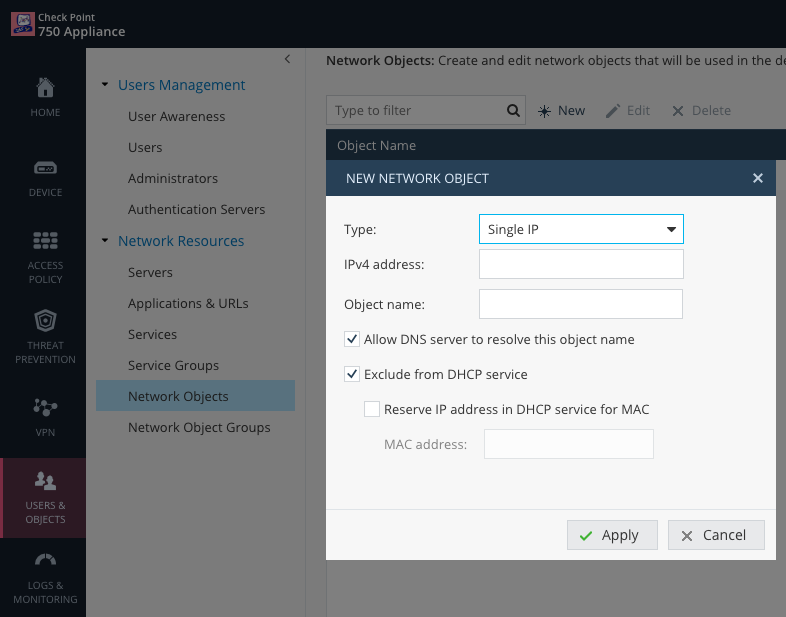Go to Authentication Servers page
This screenshot has width=786, height=617.
click(196, 210)
